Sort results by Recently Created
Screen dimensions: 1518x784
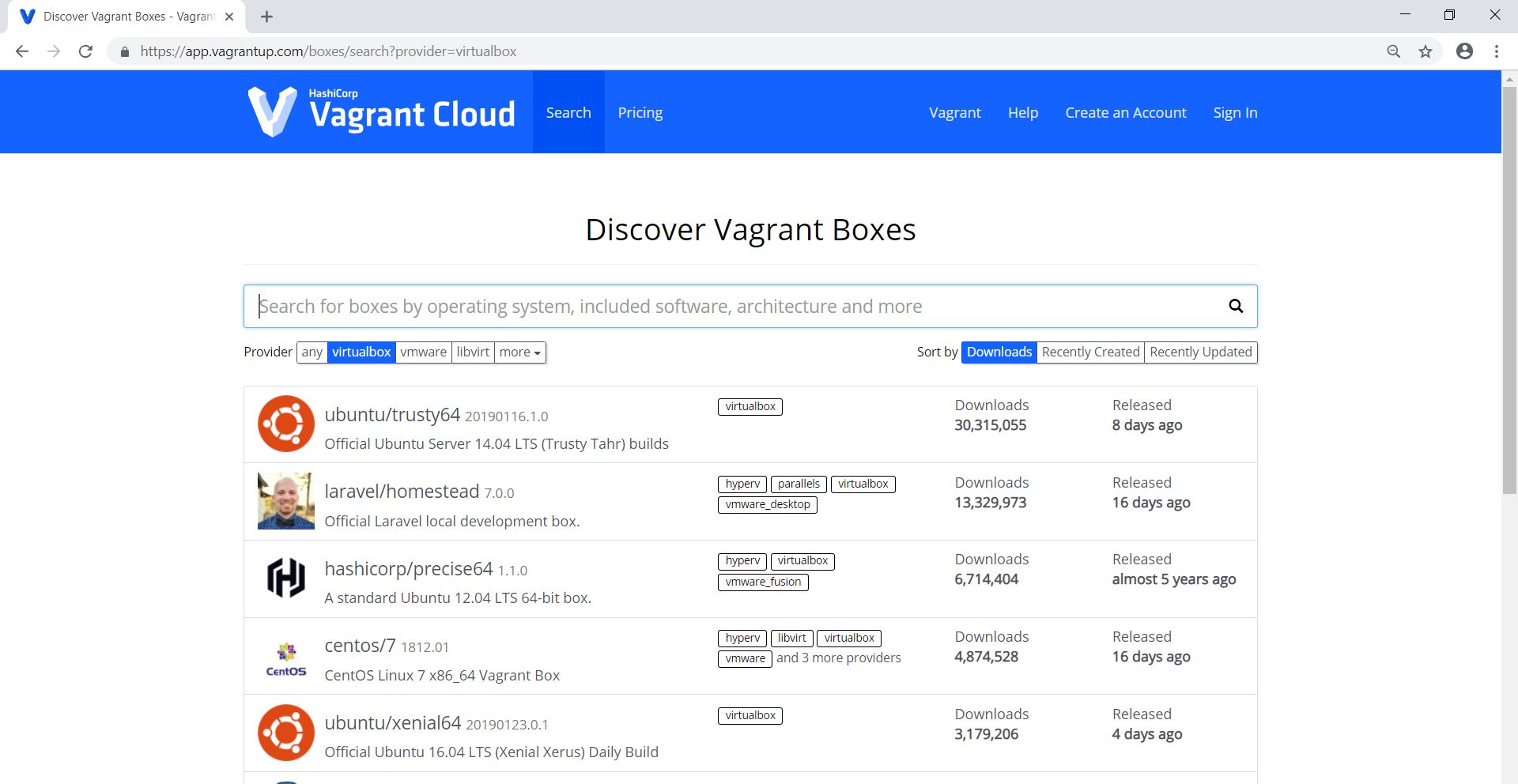(x=1090, y=352)
